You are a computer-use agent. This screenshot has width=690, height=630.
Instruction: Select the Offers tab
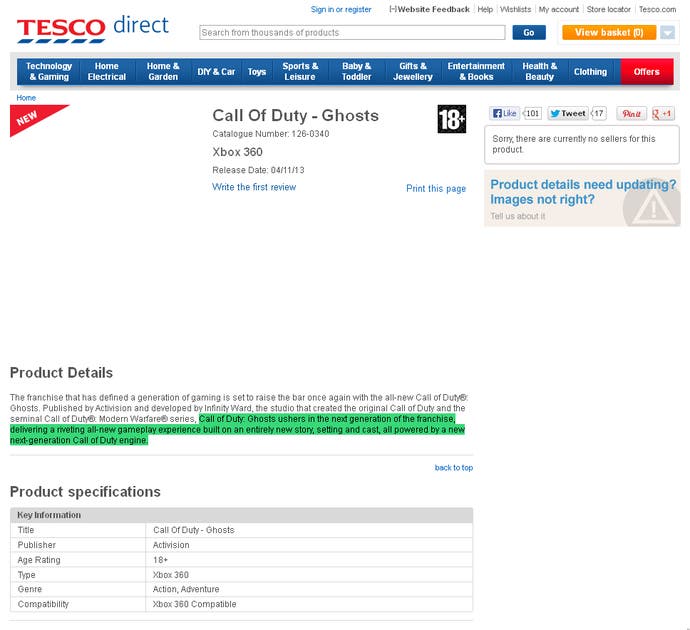click(647, 71)
